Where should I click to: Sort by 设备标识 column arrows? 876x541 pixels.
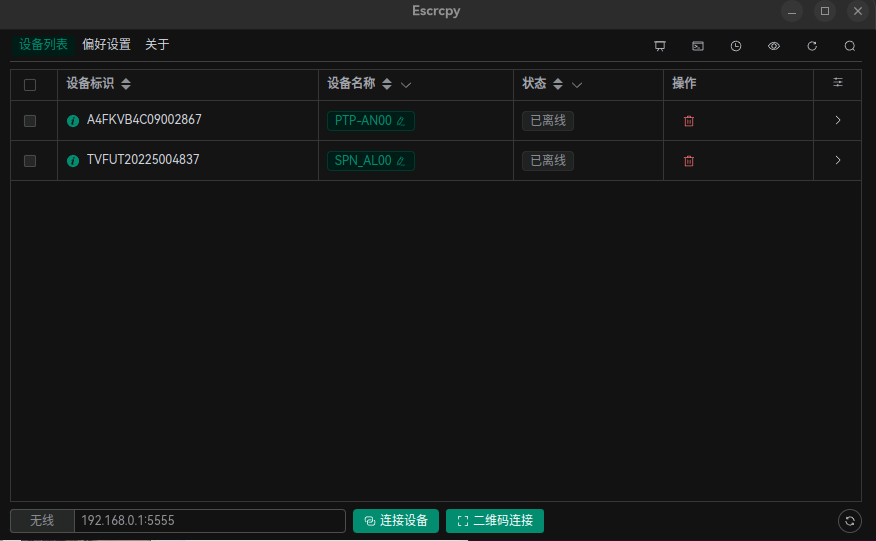126,84
